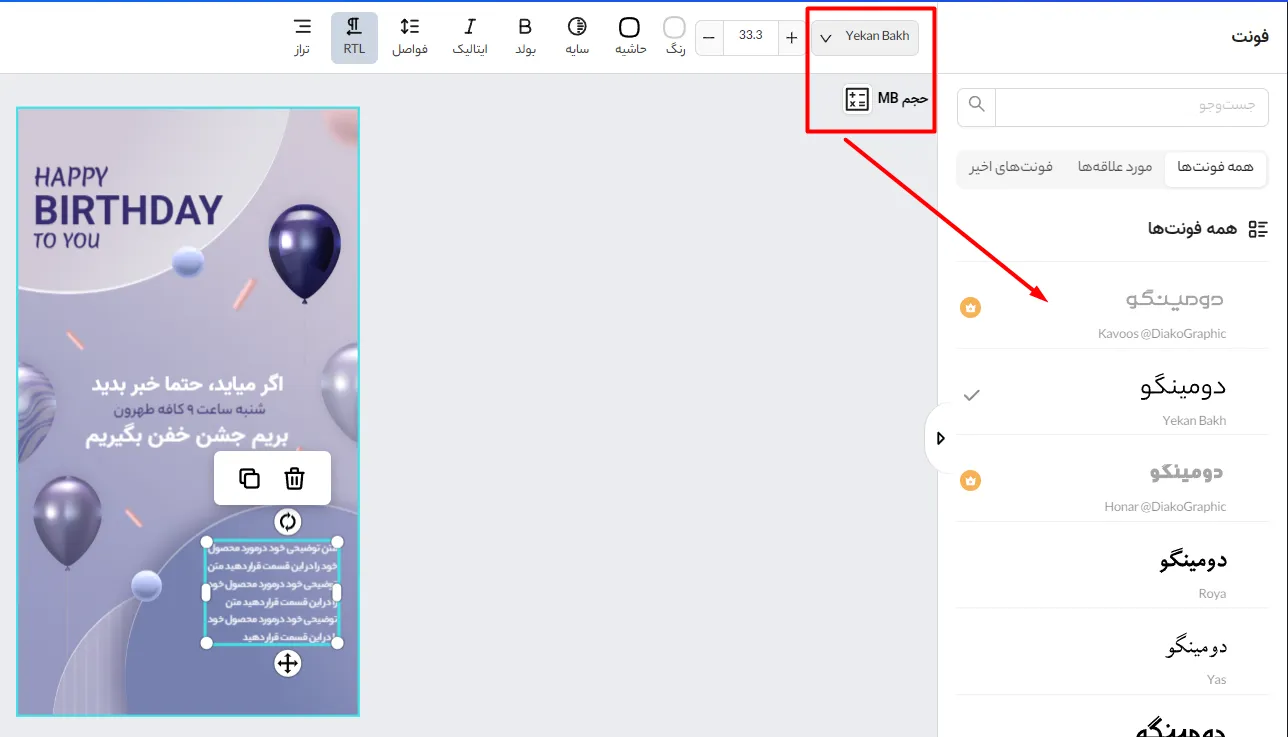
Task: Open the Yekan Bakh font dropdown
Action: point(865,37)
